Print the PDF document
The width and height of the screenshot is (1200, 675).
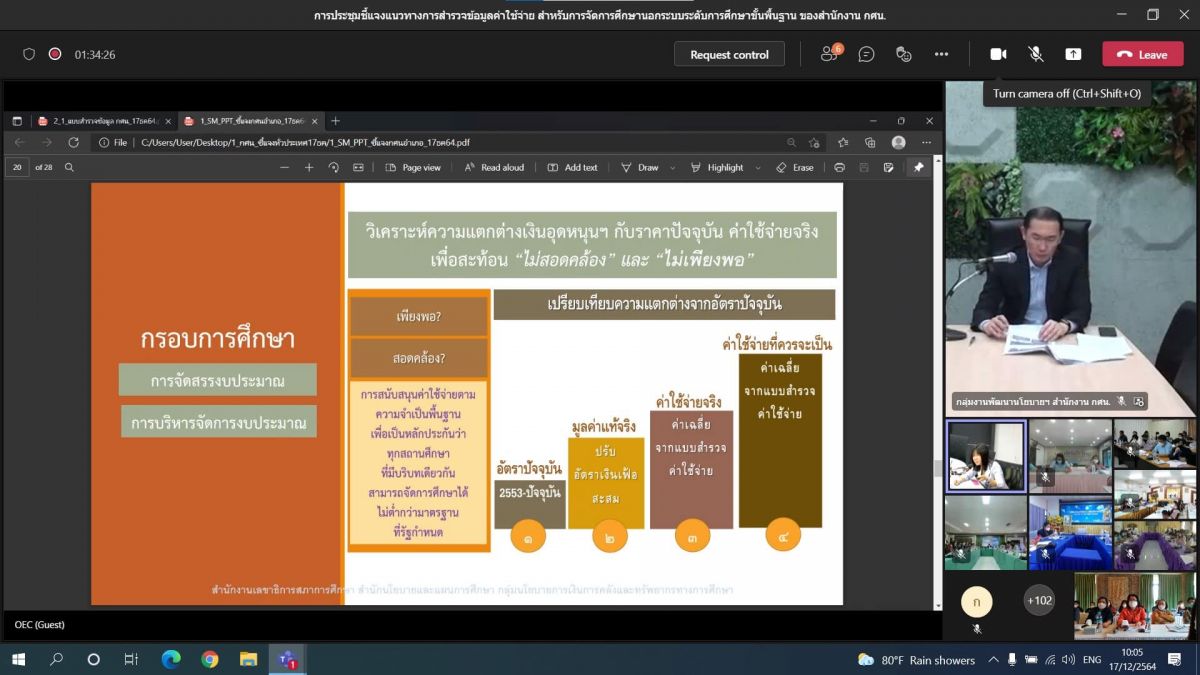point(839,167)
